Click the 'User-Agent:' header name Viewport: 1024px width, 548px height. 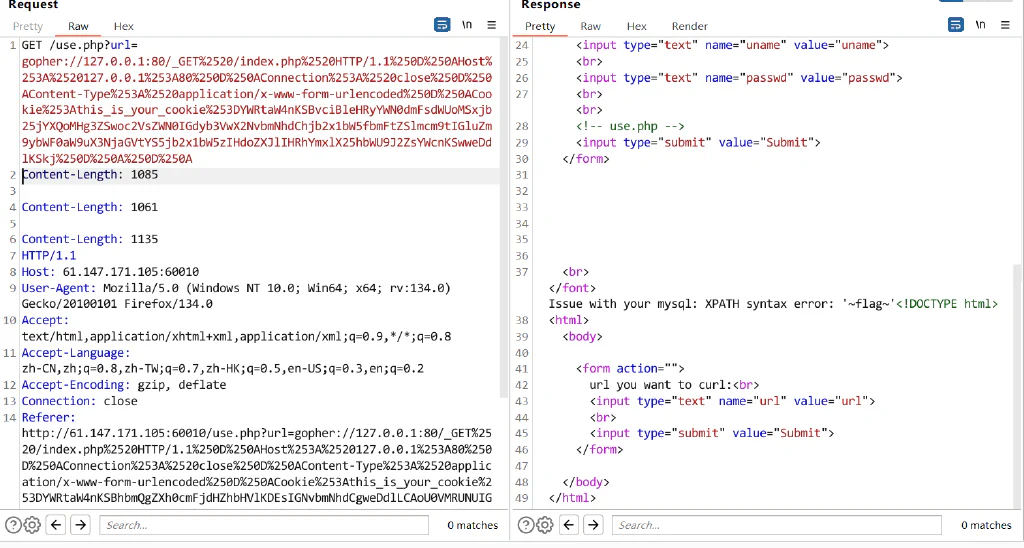coord(59,288)
